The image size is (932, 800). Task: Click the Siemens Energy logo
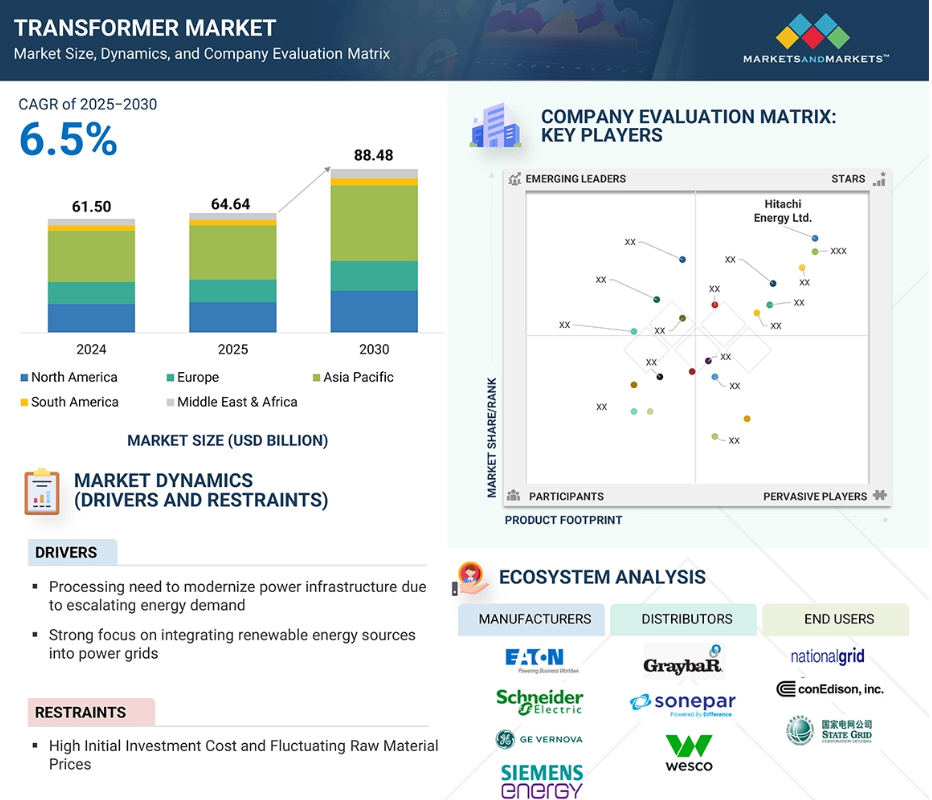[x=541, y=781]
